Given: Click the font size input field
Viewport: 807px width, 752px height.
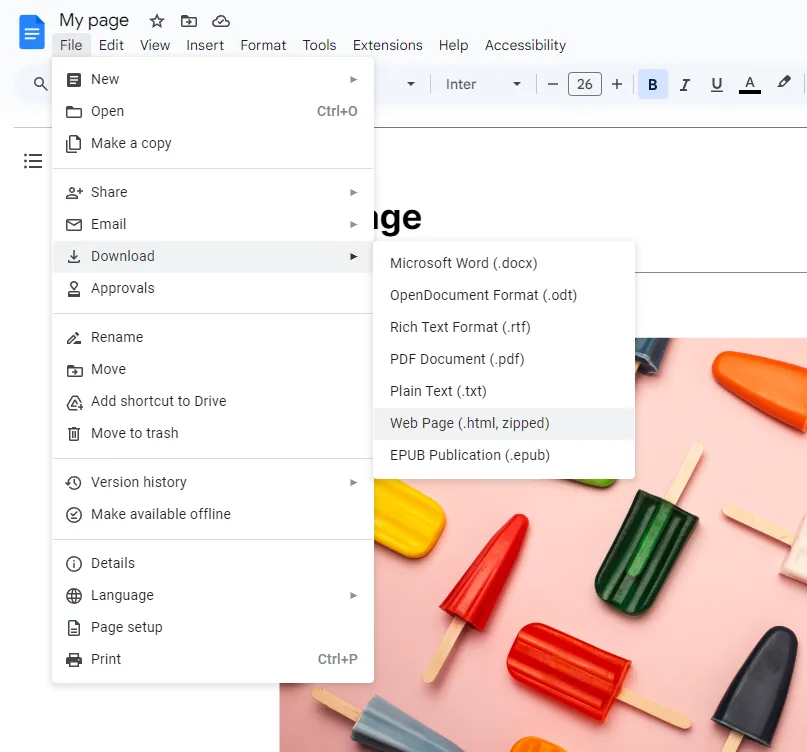Looking at the screenshot, I should pos(585,84).
